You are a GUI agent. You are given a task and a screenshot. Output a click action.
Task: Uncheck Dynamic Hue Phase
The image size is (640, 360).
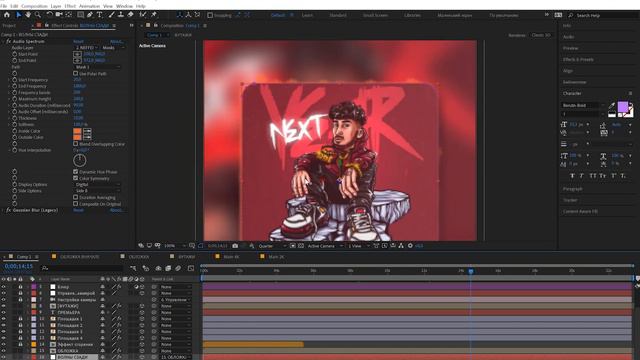[76, 172]
